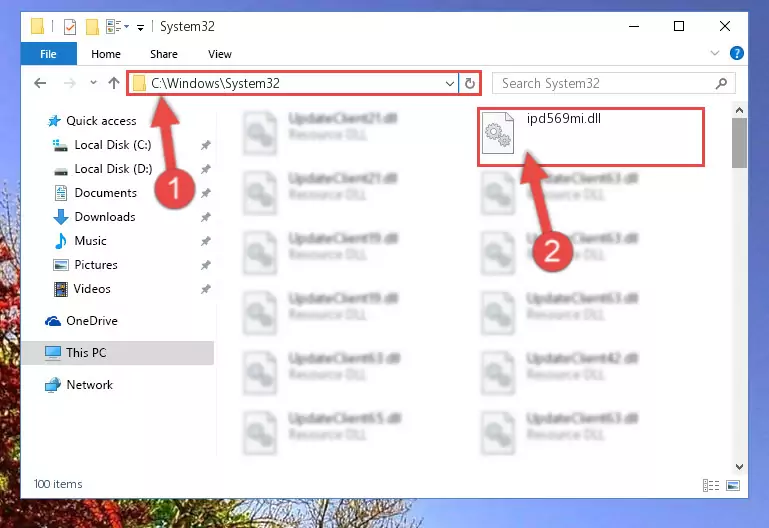Screen dimensions: 769x528
Task: Expand the address bar history dropdown
Action: (x=449, y=84)
